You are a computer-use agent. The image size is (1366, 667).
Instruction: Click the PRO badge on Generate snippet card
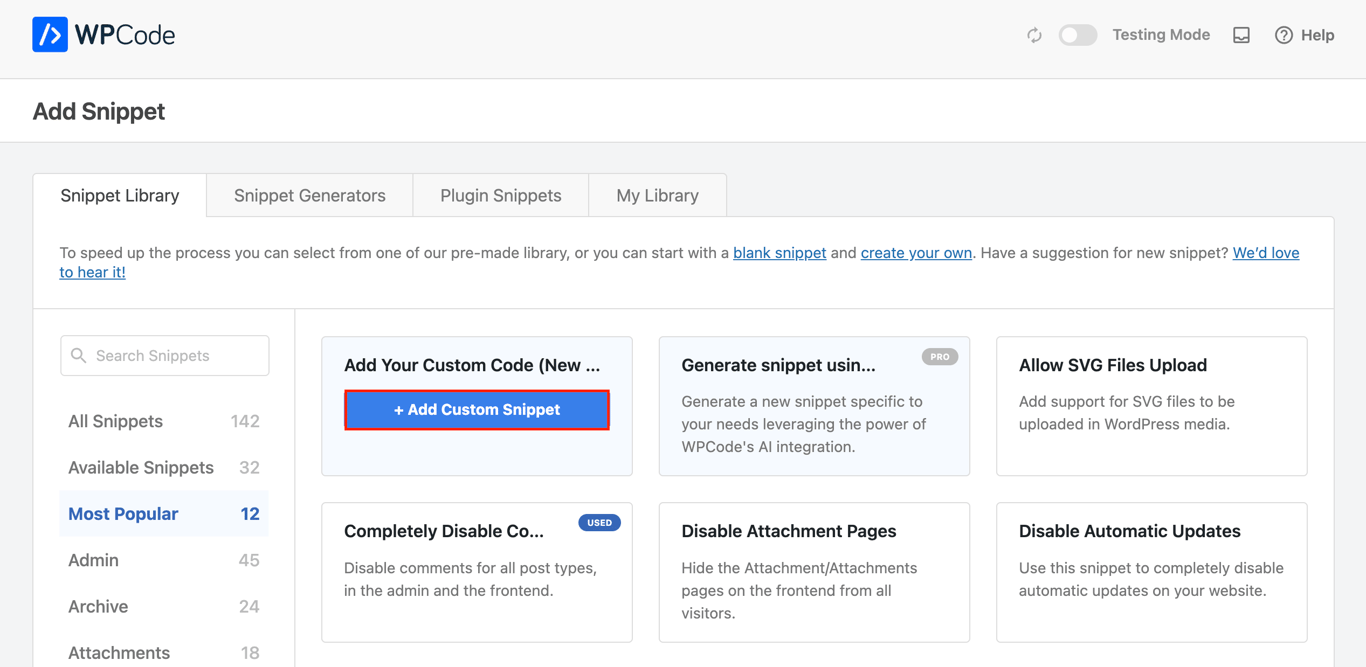pos(939,356)
